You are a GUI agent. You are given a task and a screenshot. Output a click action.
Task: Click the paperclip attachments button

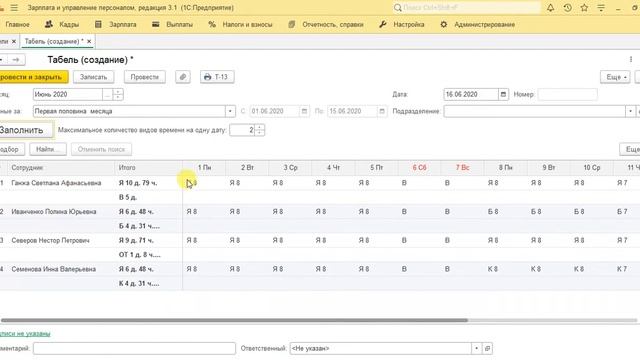point(183,77)
